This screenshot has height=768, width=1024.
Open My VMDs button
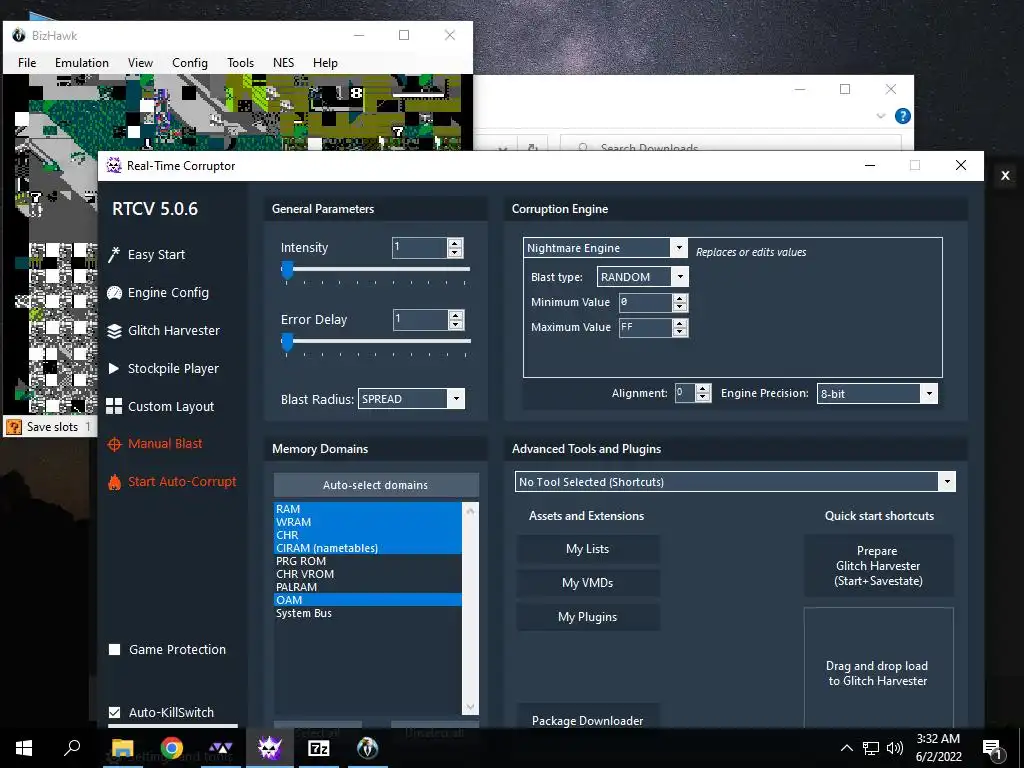pyautogui.click(x=588, y=583)
